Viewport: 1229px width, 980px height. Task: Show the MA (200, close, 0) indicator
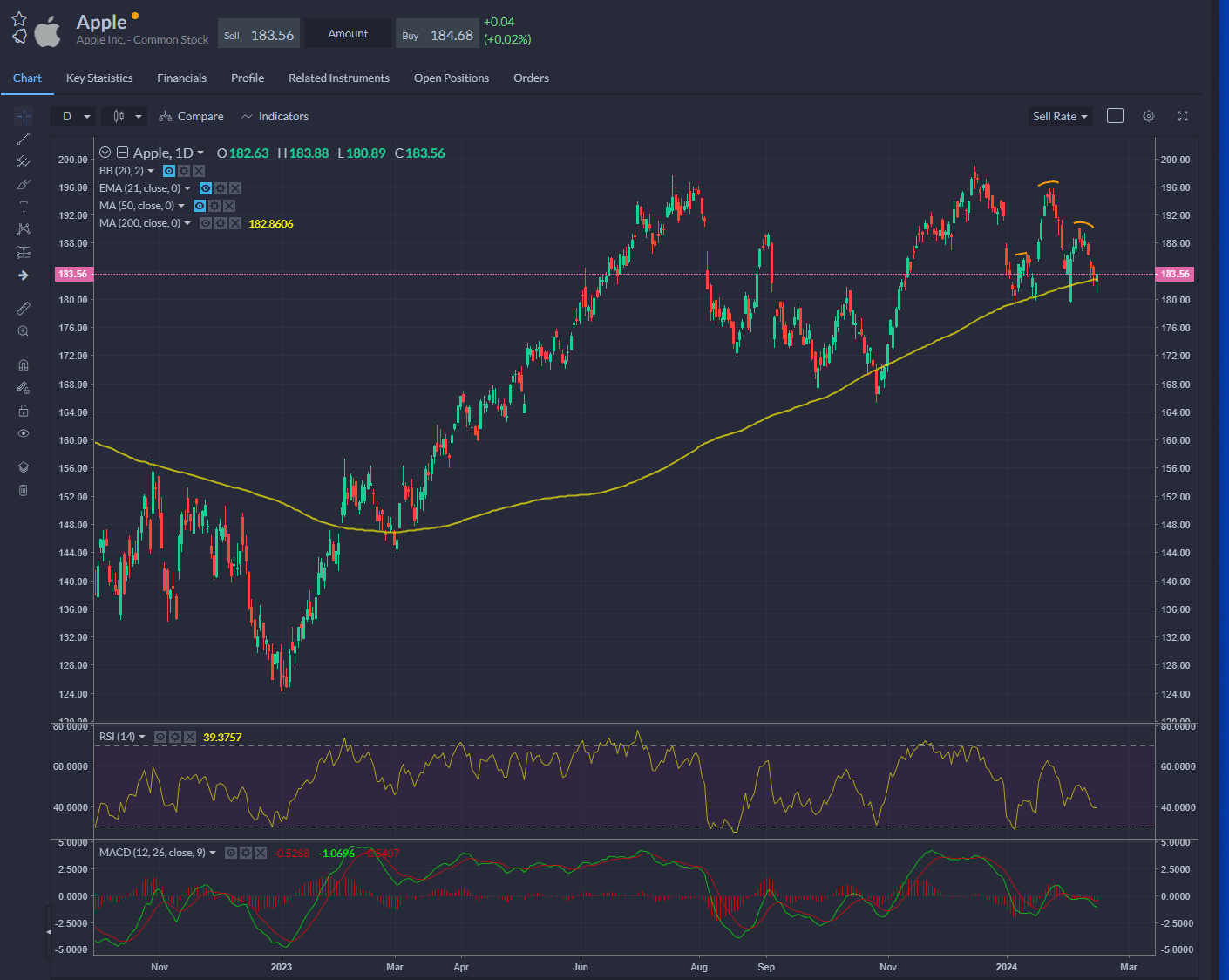pyautogui.click(x=206, y=222)
